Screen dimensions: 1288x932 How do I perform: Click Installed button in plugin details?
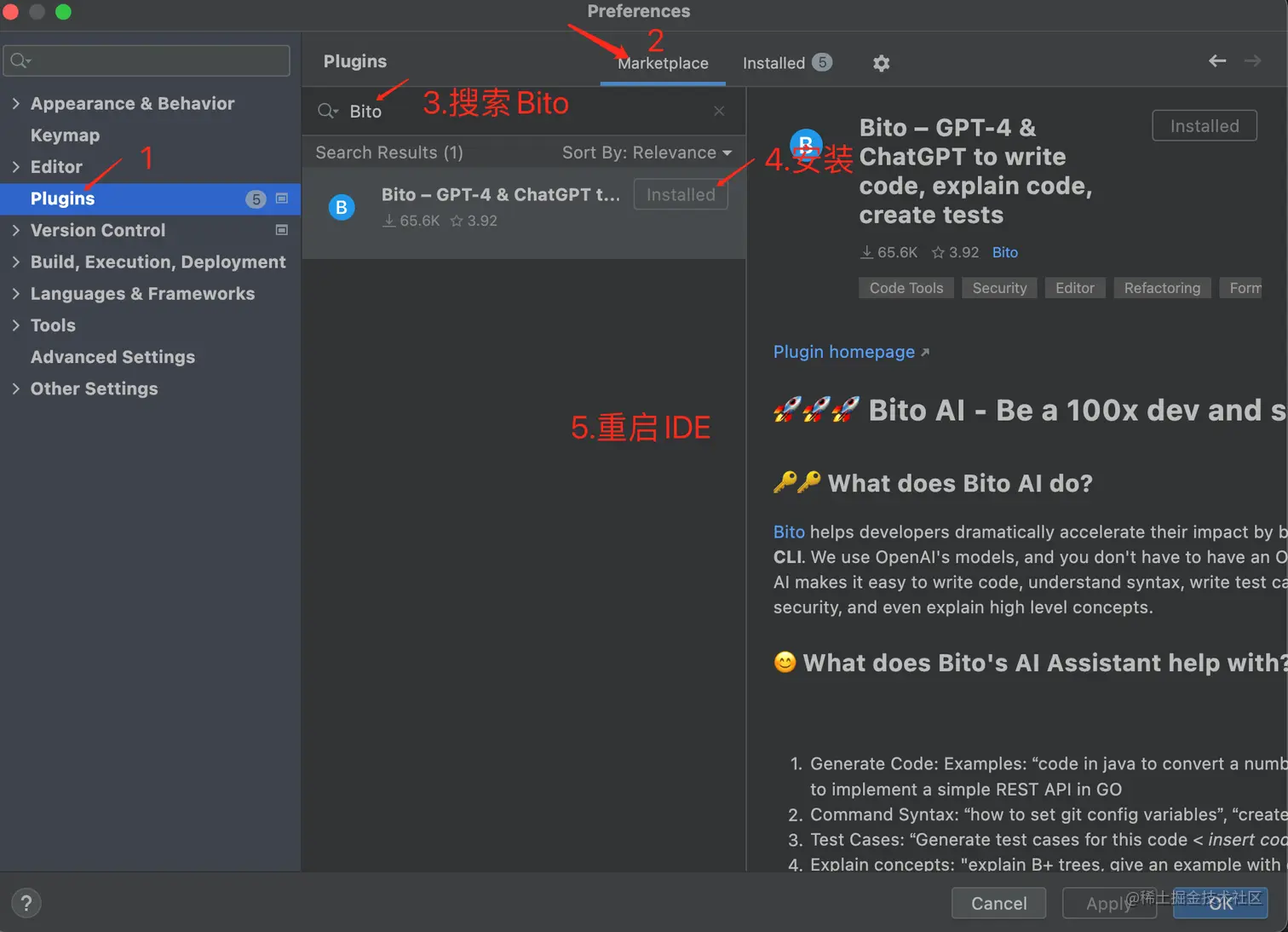(1205, 126)
